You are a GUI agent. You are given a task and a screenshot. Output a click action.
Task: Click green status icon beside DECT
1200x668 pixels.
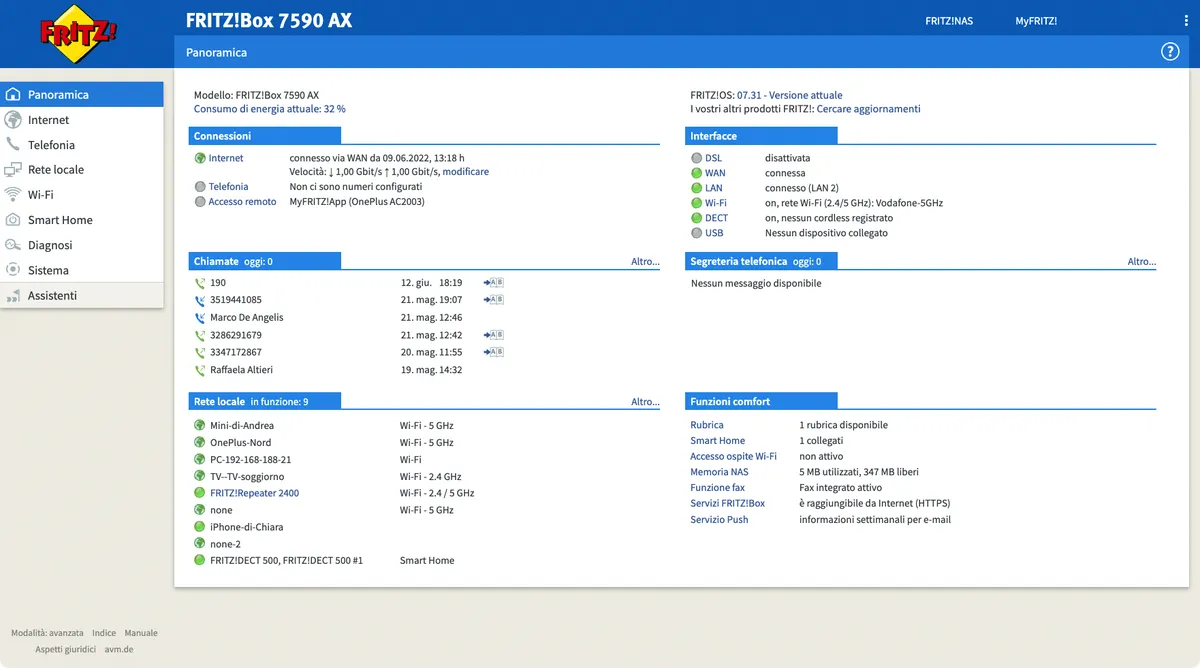[696, 218]
